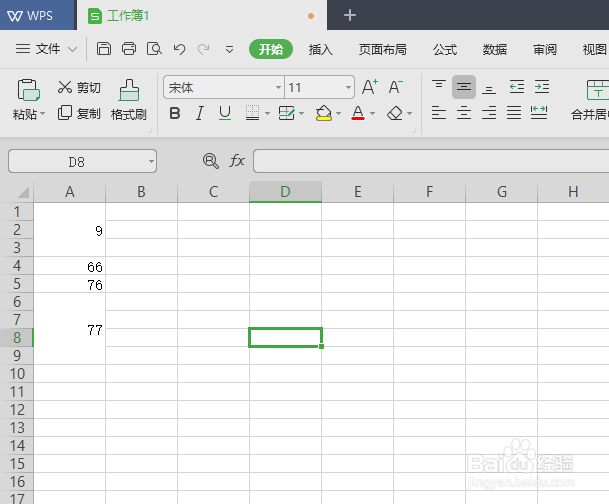
Task: Select cell containing 76
Action: click(70, 284)
